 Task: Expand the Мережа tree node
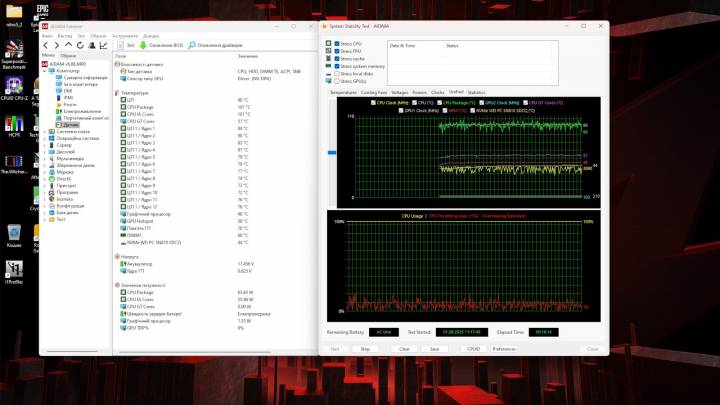[x=45, y=172]
